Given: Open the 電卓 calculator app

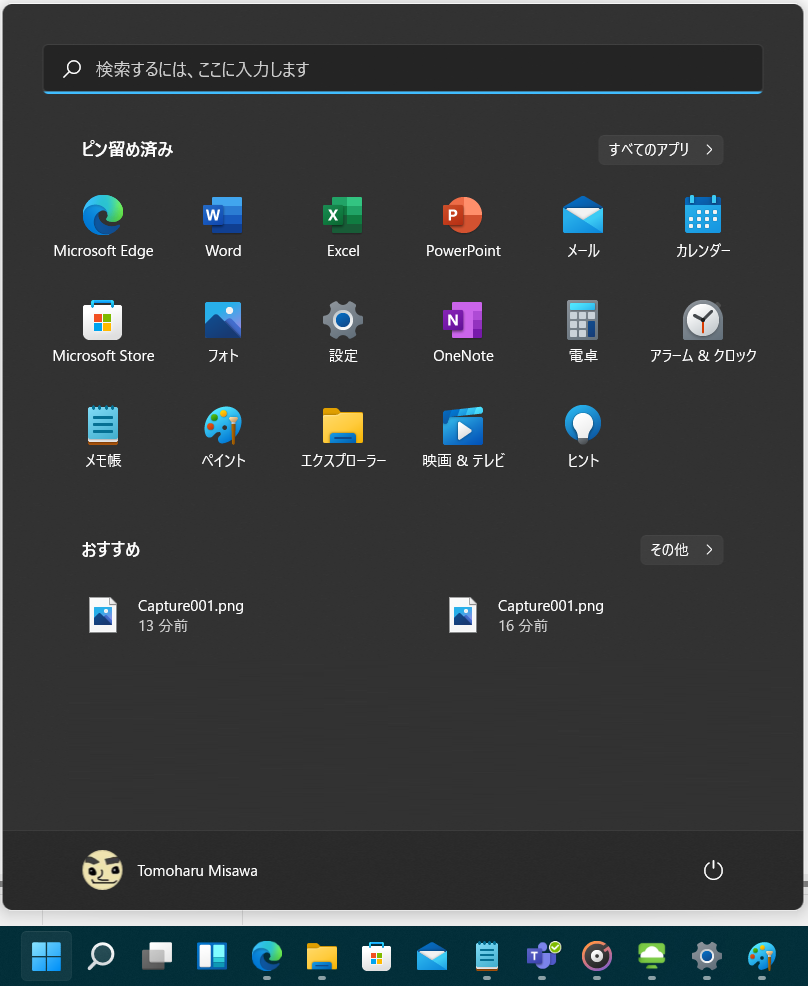Looking at the screenshot, I should pos(583,332).
